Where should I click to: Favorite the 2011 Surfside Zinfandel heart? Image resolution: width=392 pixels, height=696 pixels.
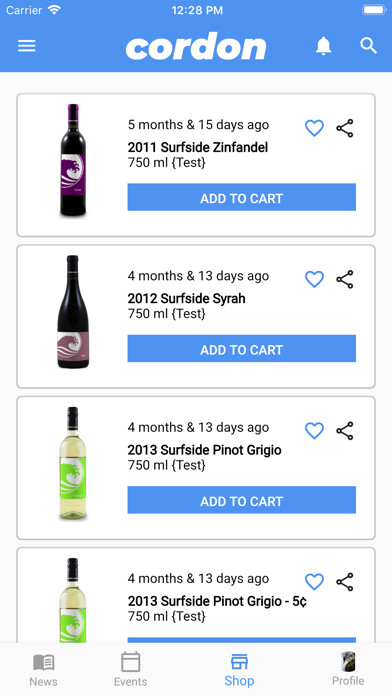314,128
